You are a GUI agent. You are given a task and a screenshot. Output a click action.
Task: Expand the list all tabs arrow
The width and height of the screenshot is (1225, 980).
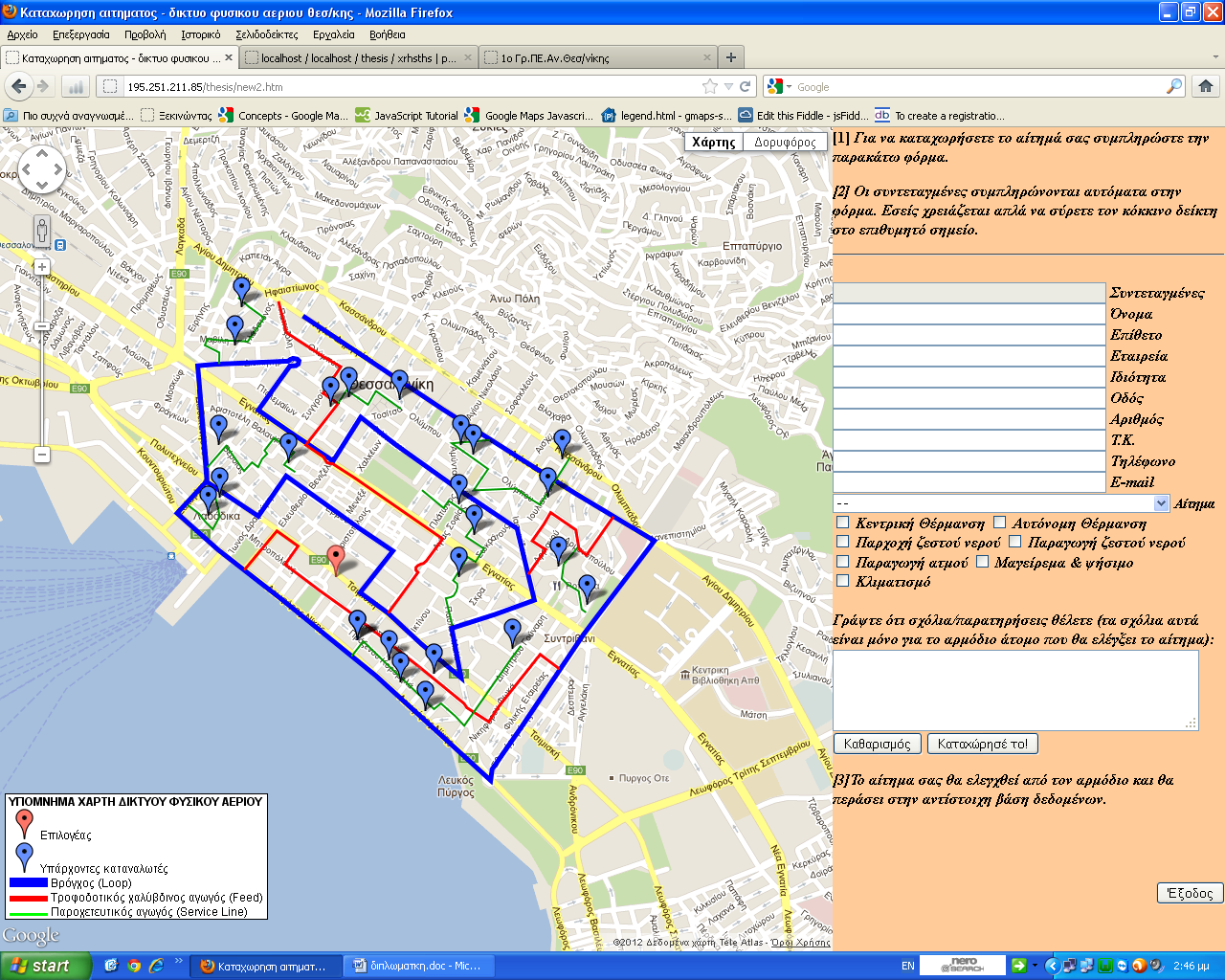coord(1217,57)
